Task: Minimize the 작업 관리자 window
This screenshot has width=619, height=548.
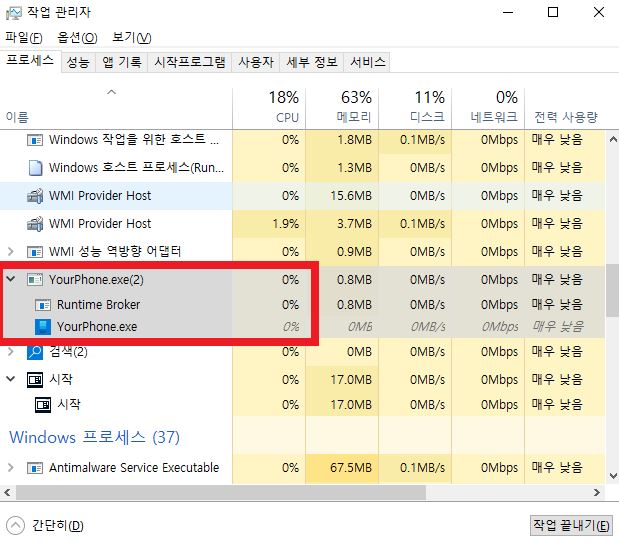Action: [x=508, y=13]
